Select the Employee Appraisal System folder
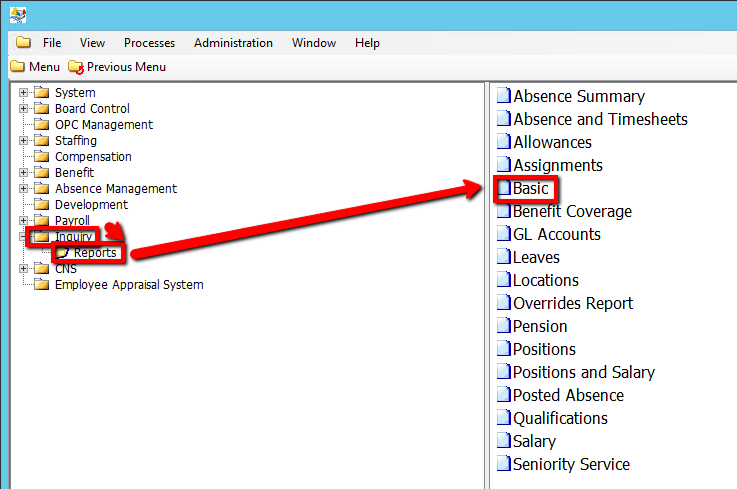 128,285
